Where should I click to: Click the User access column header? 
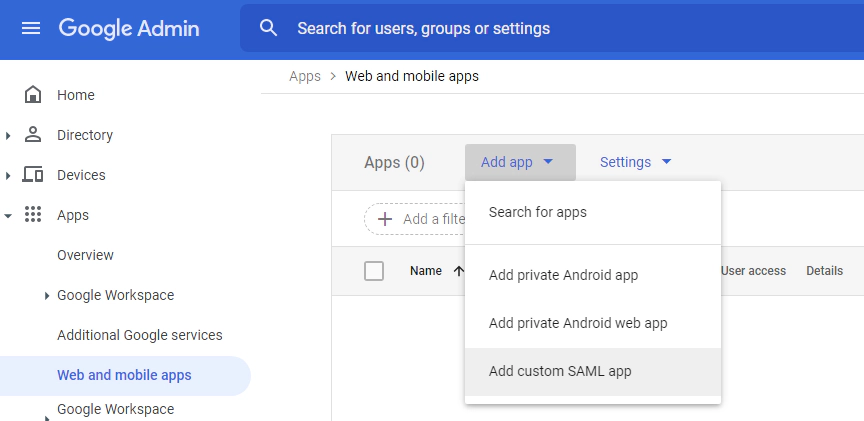(753, 271)
